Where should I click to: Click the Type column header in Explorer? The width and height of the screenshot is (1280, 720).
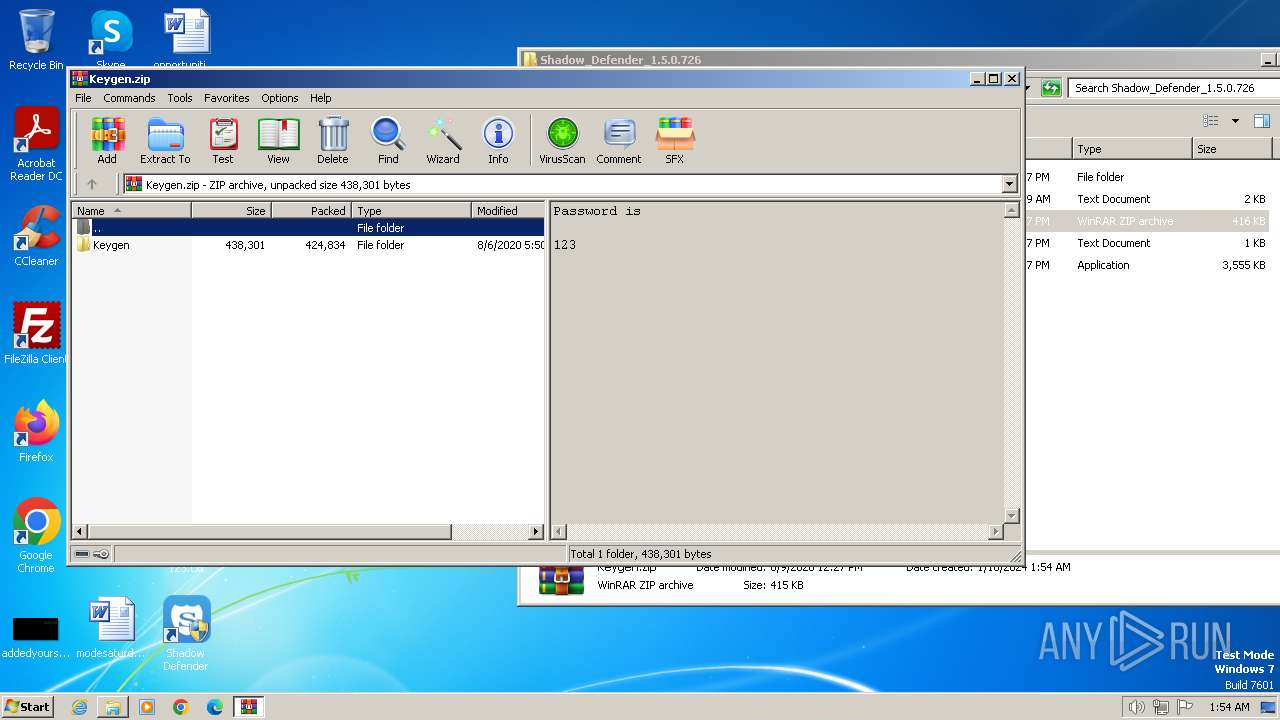[x=1133, y=149]
